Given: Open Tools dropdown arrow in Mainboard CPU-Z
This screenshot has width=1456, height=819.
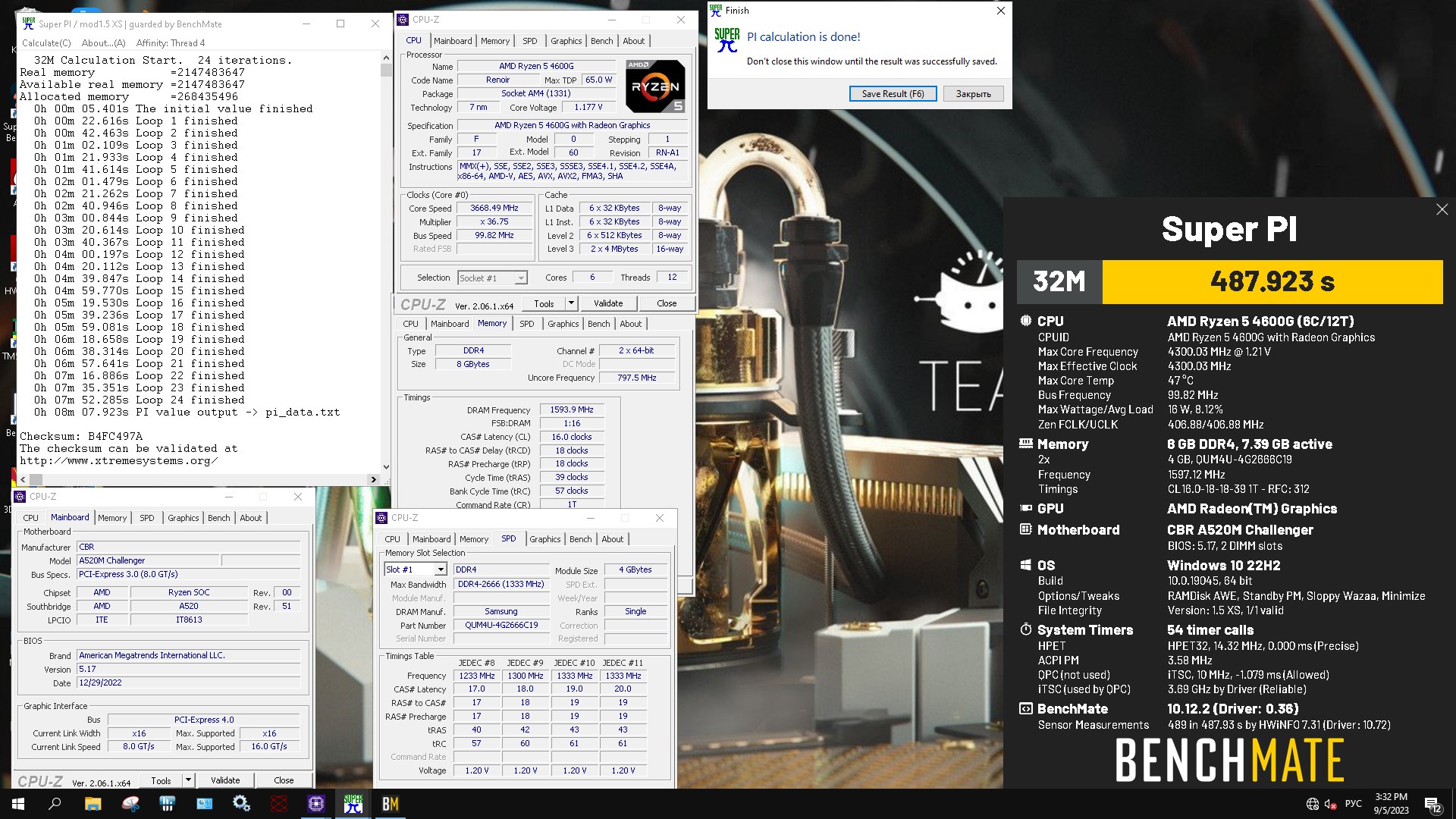Looking at the screenshot, I should tap(188, 780).
